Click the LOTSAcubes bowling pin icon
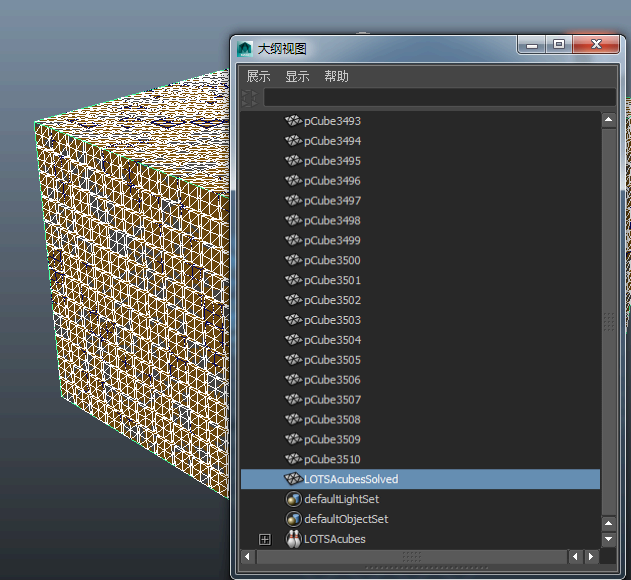Screen dimensions: 631x580 (x=293, y=539)
